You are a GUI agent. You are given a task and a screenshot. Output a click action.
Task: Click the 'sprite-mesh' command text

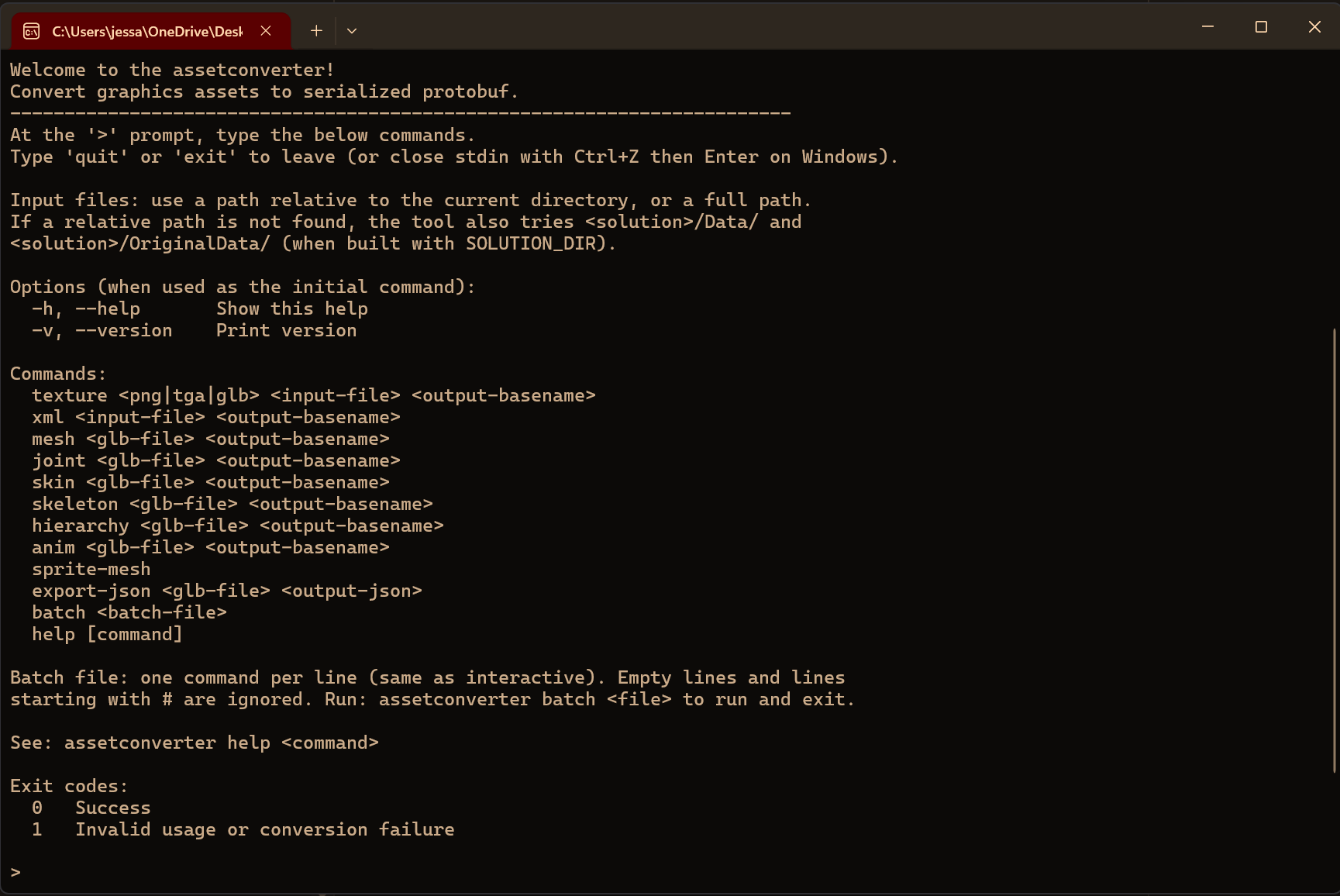click(91, 570)
